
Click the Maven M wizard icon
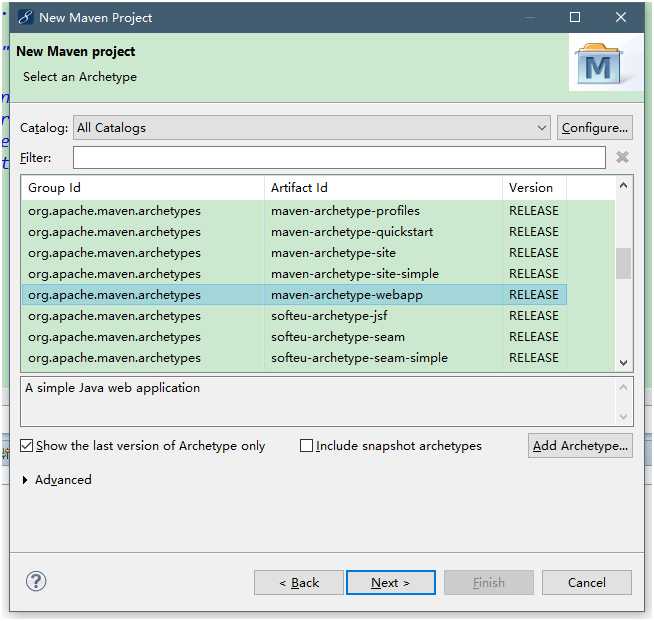coord(598,63)
